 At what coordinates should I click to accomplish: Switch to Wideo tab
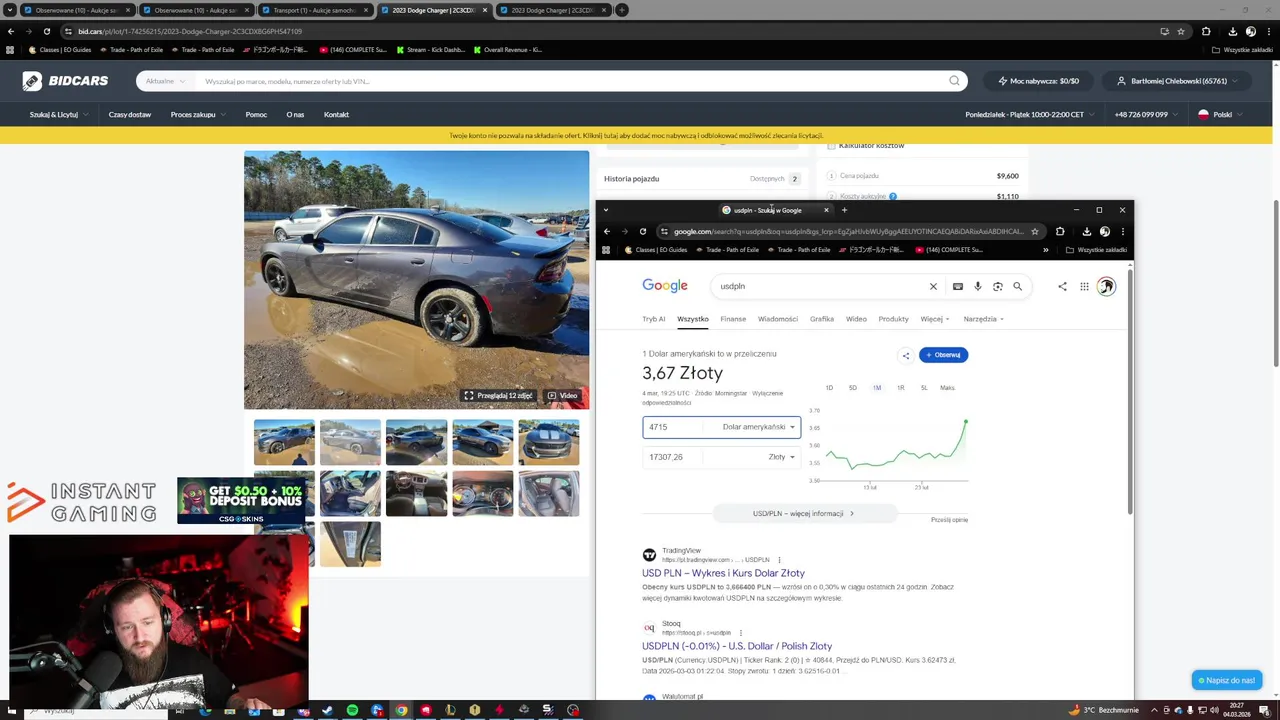coord(856,319)
